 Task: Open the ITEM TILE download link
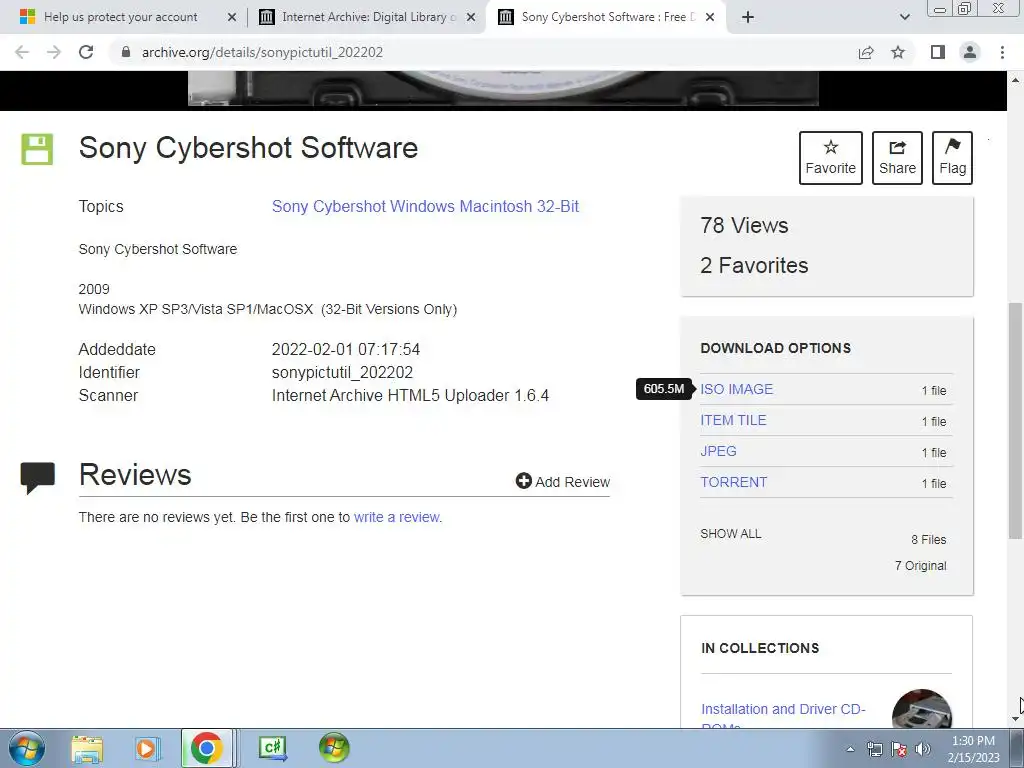pyautogui.click(x=733, y=421)
